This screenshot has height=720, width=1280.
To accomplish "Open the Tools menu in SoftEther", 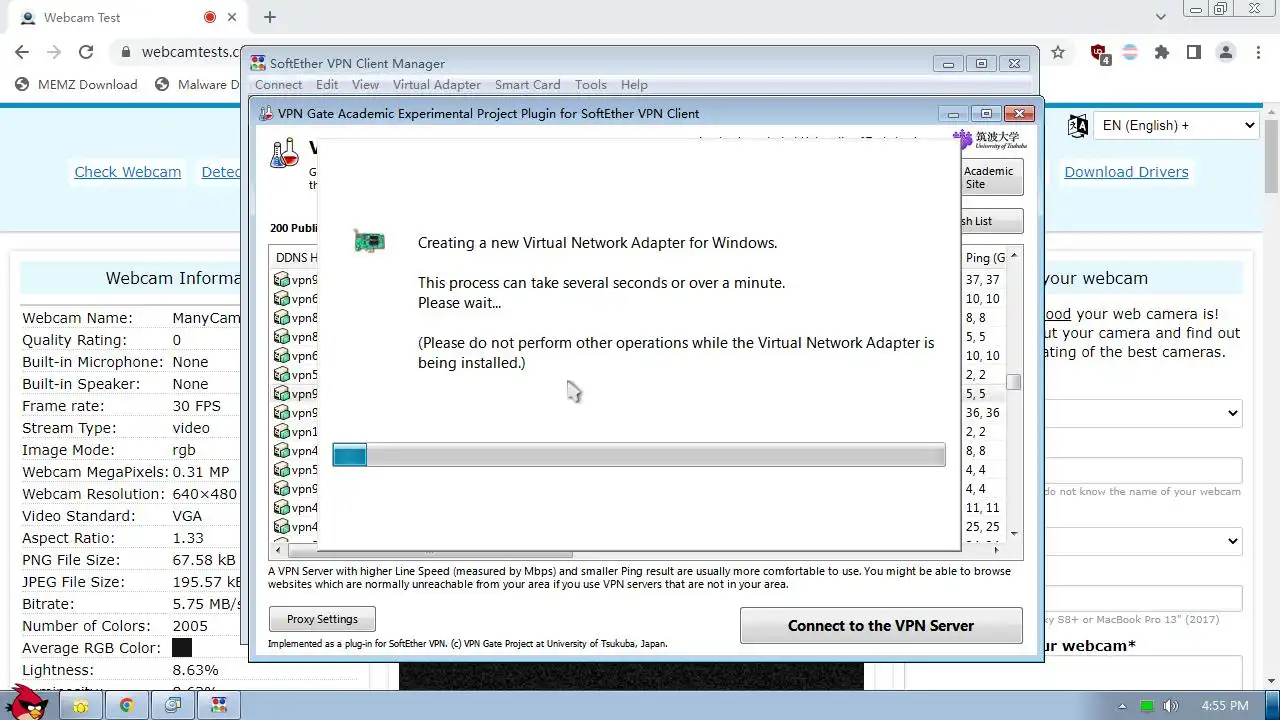I will [590, 85].
